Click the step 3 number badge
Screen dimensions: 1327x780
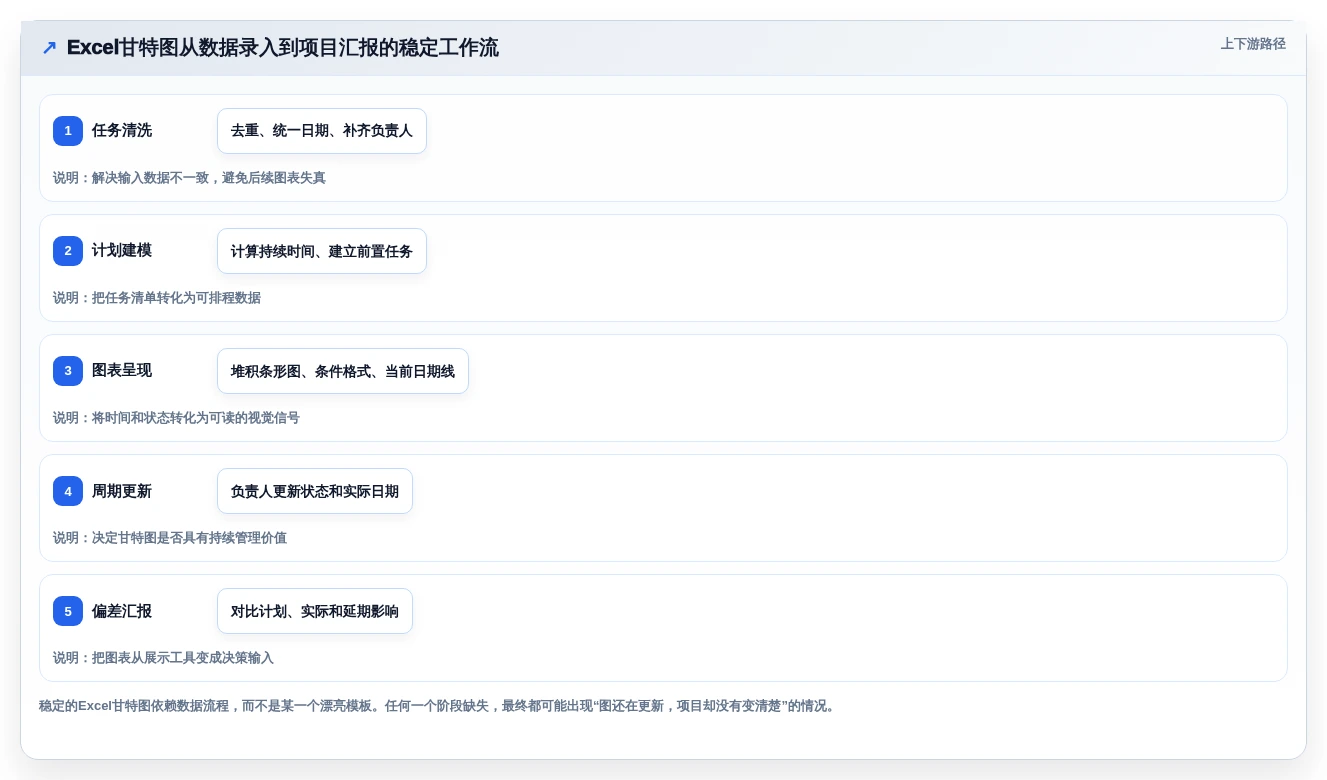coord(68,371)
